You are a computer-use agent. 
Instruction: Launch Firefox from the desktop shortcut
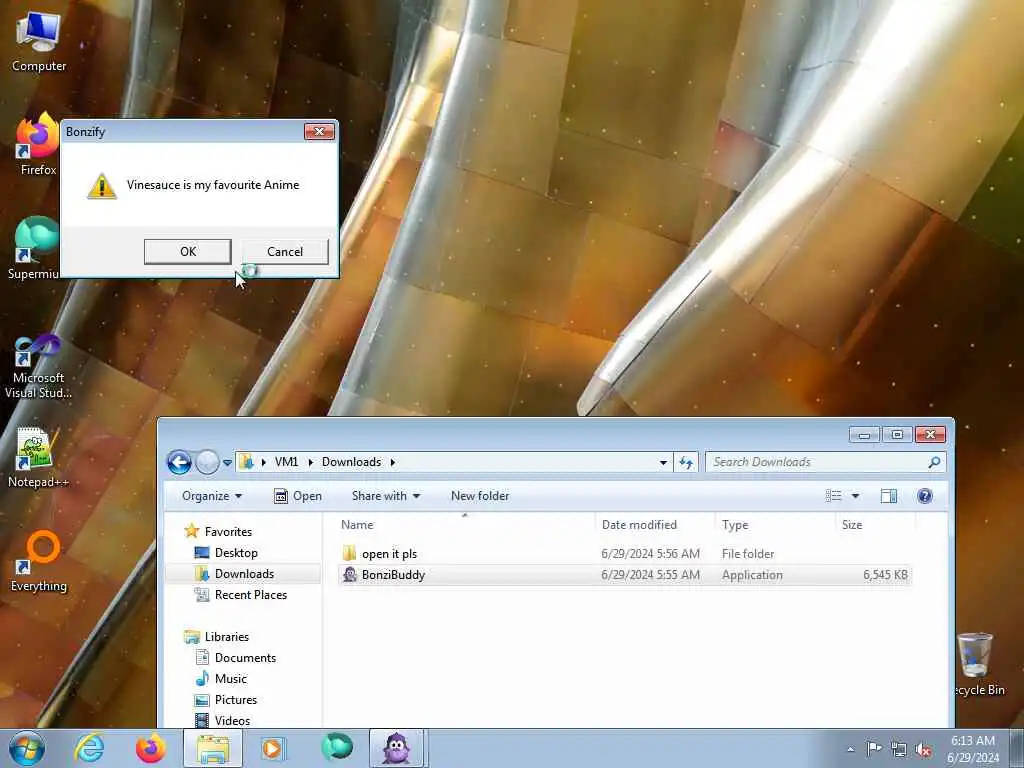pos(38,144)
